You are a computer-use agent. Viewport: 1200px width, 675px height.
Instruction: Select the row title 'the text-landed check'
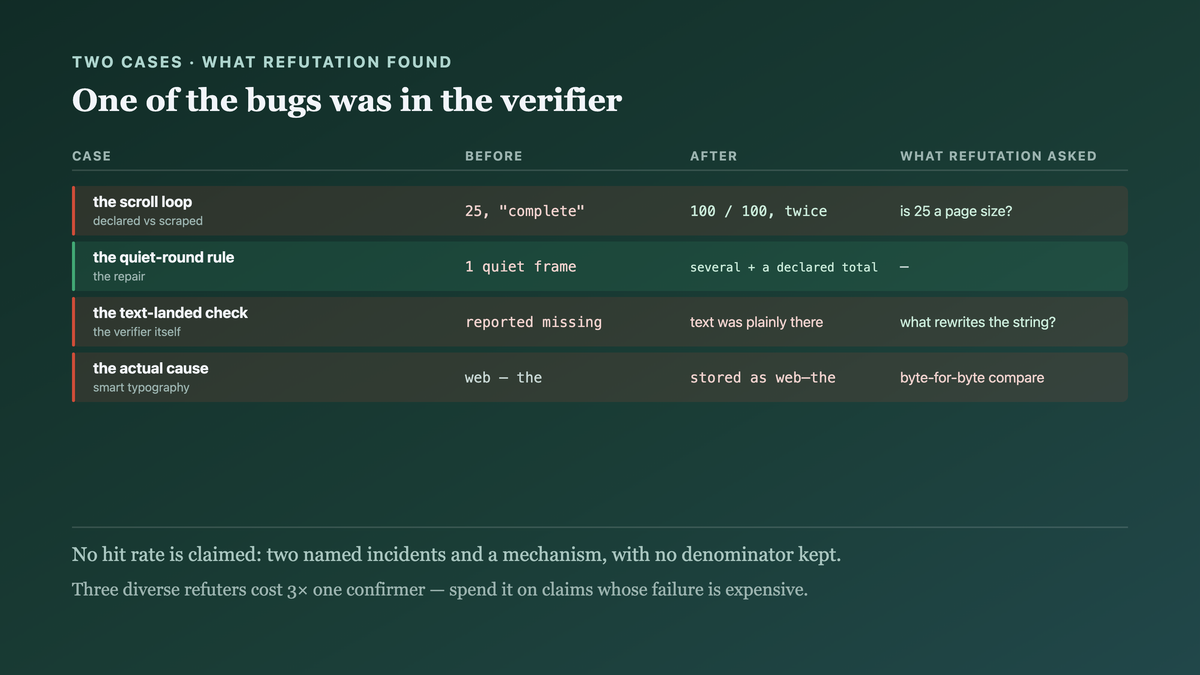pyautogui.click(x=170, y=313)
